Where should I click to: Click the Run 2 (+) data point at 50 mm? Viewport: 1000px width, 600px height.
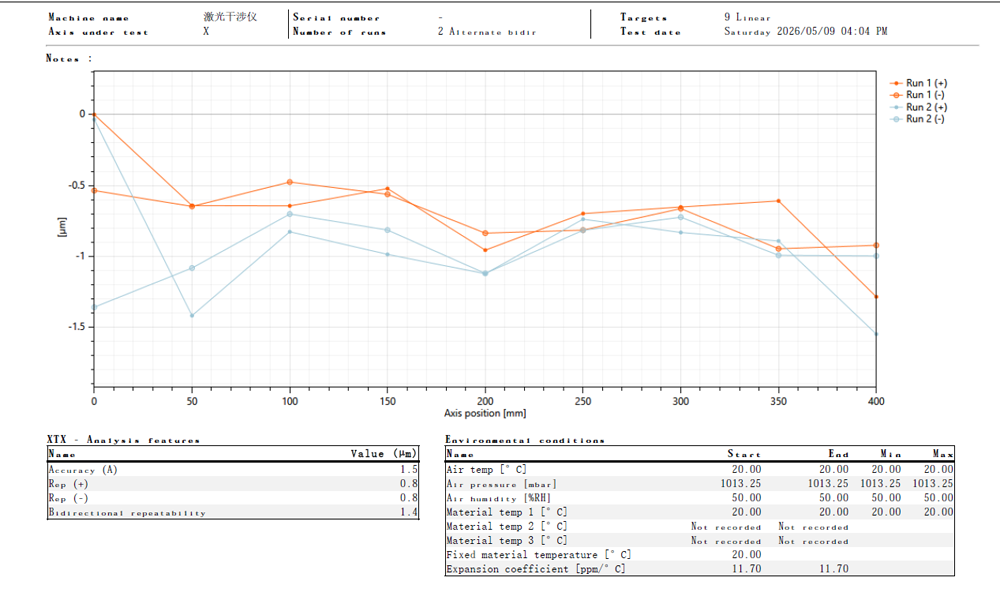pos(192,316)
